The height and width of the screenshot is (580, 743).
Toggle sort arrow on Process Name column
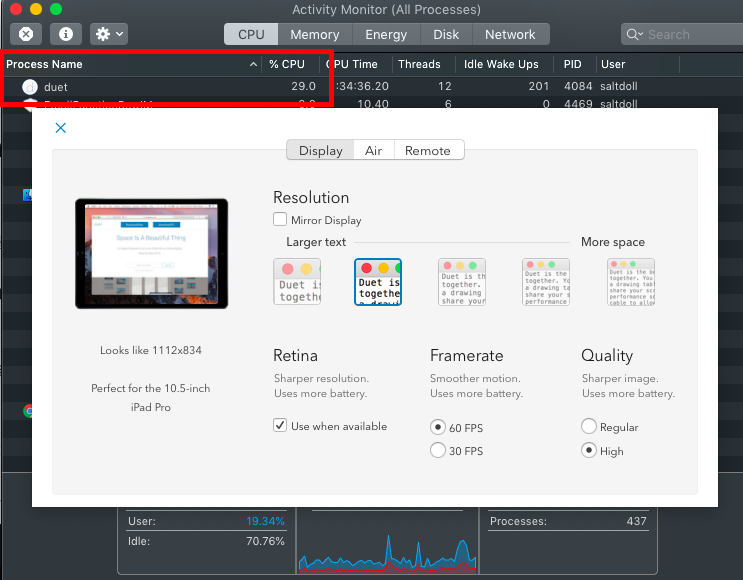click(254, 64)
